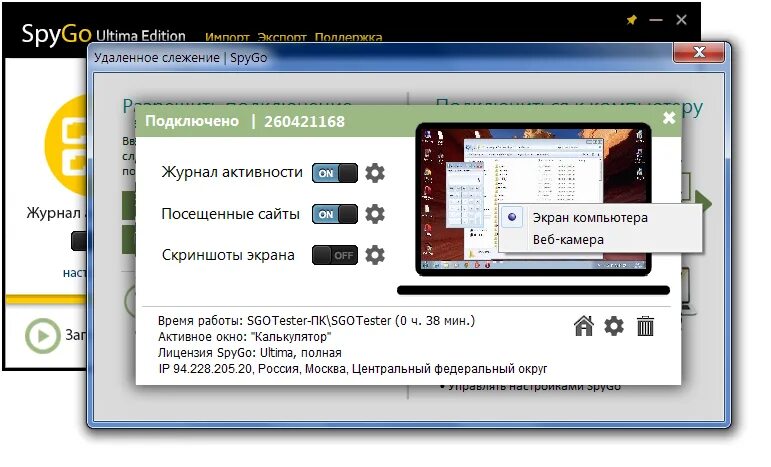Toggle the Посещенные сайты ON switch

pyautogui.click(x=334, y=214)
